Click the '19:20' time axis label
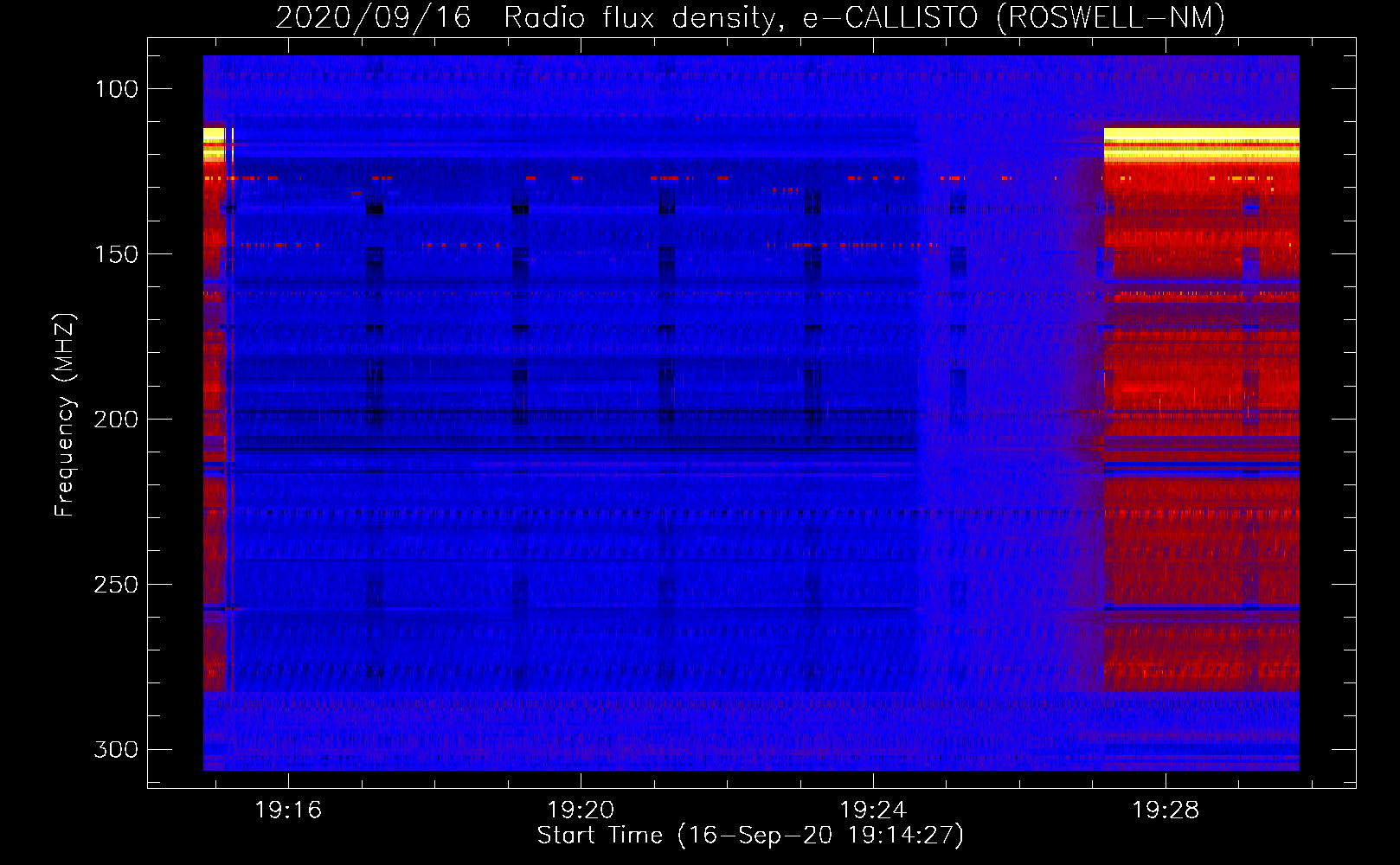 tap(581, 810)
